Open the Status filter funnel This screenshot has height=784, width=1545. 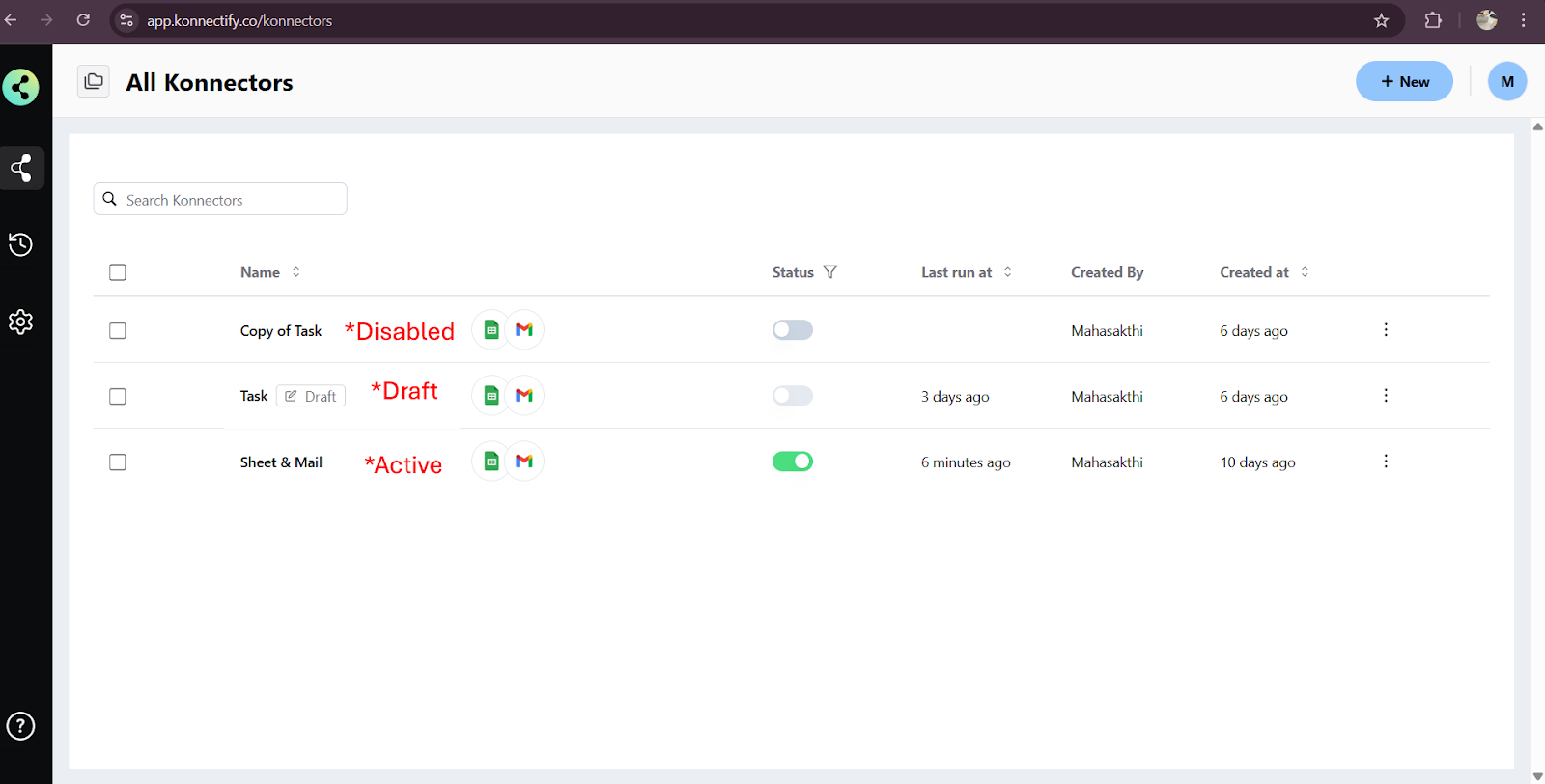coord(829,272)
